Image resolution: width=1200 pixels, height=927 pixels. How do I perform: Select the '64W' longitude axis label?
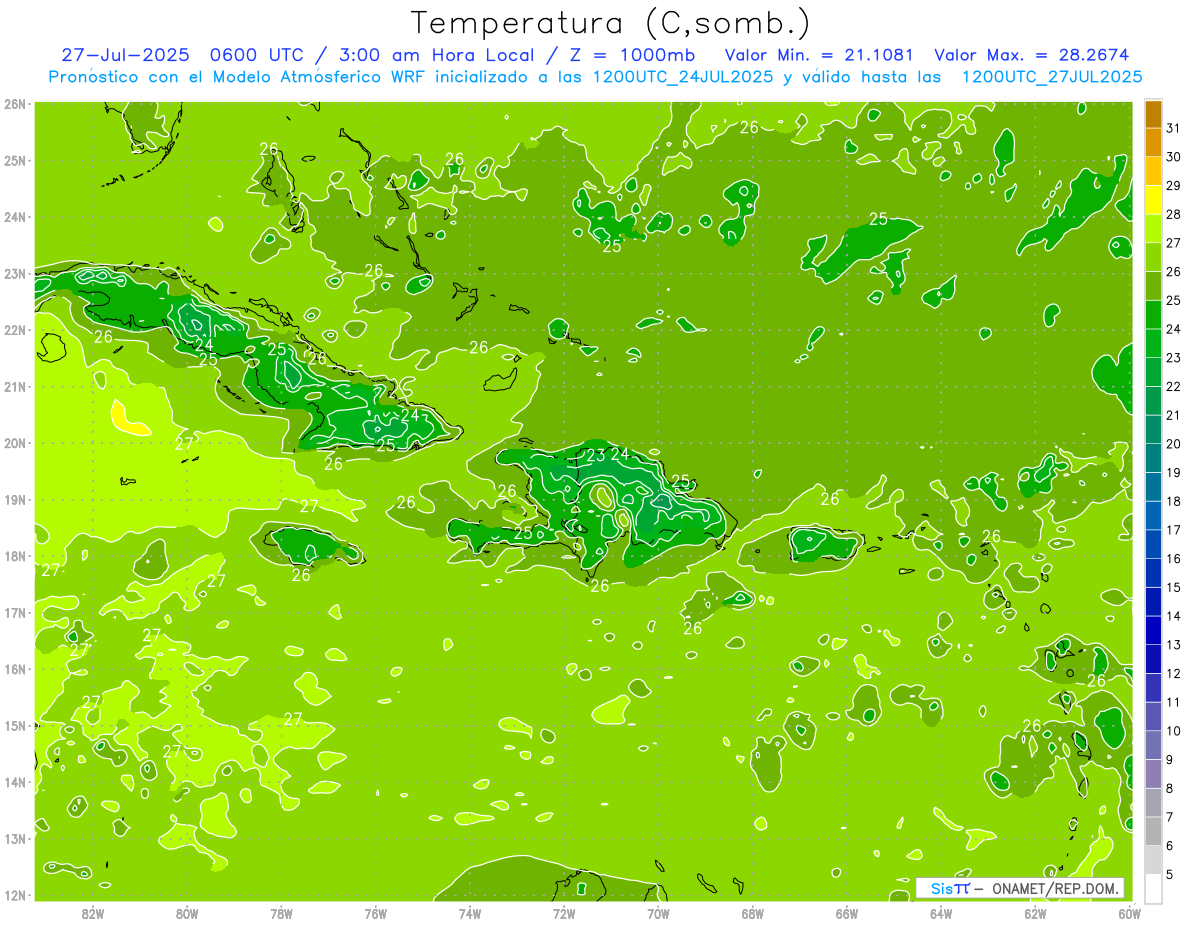pyautogui.click(x=941, y=913)
